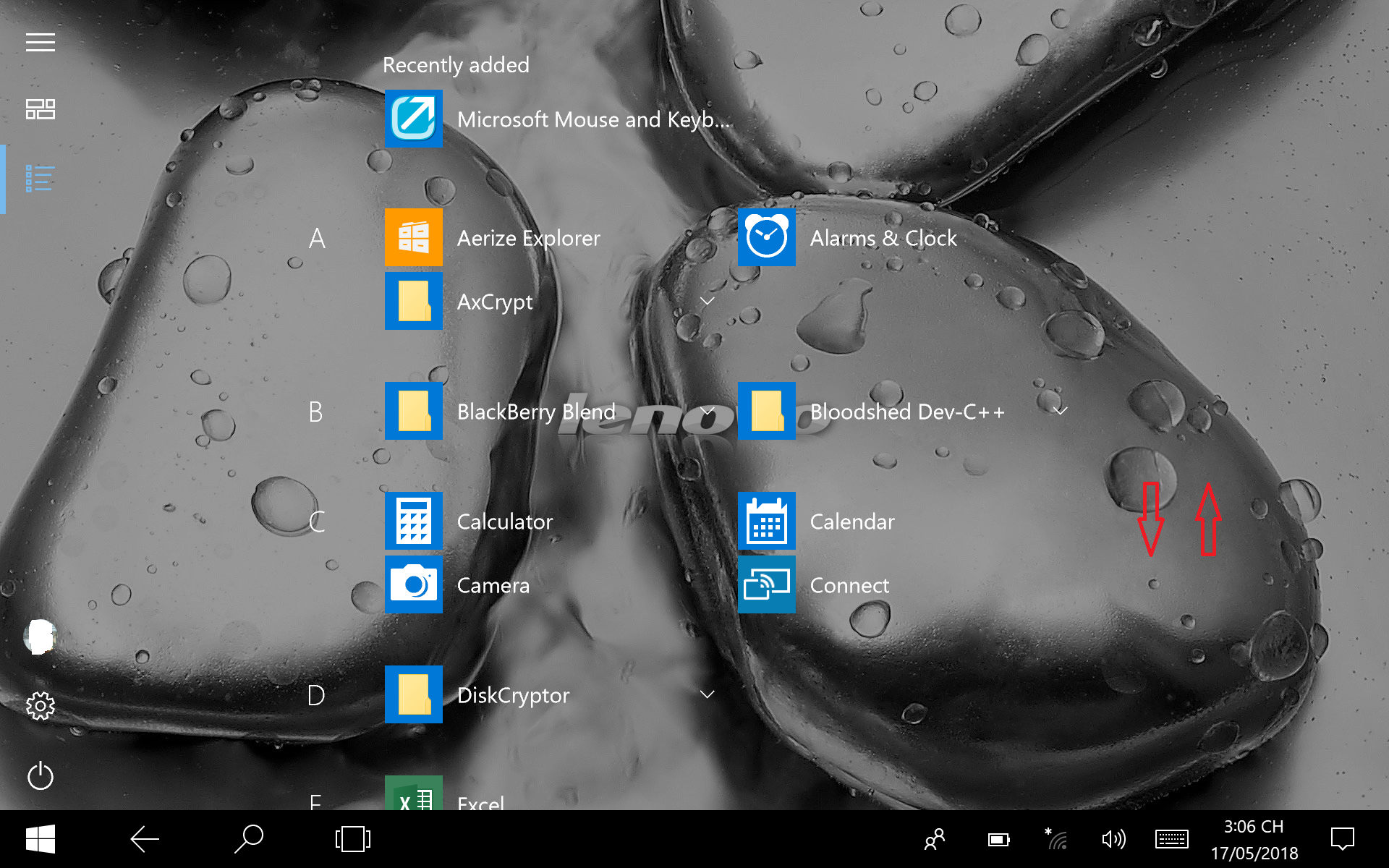Open the volume speaker icon
The height and width of the screenshot is (868, 1389).
1113,839
